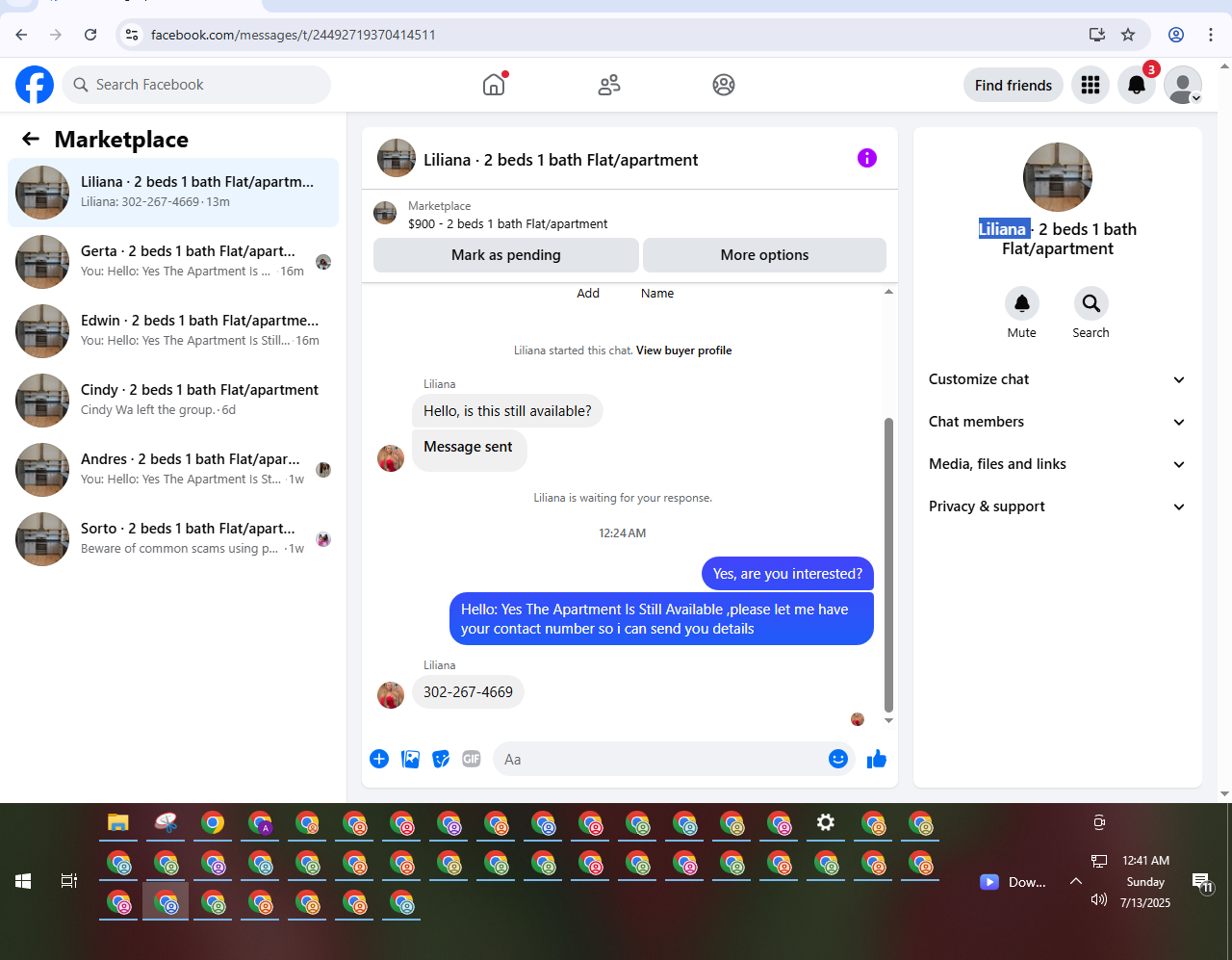Click Find friends button
1232x960 pixels.
coord(1014,86)
